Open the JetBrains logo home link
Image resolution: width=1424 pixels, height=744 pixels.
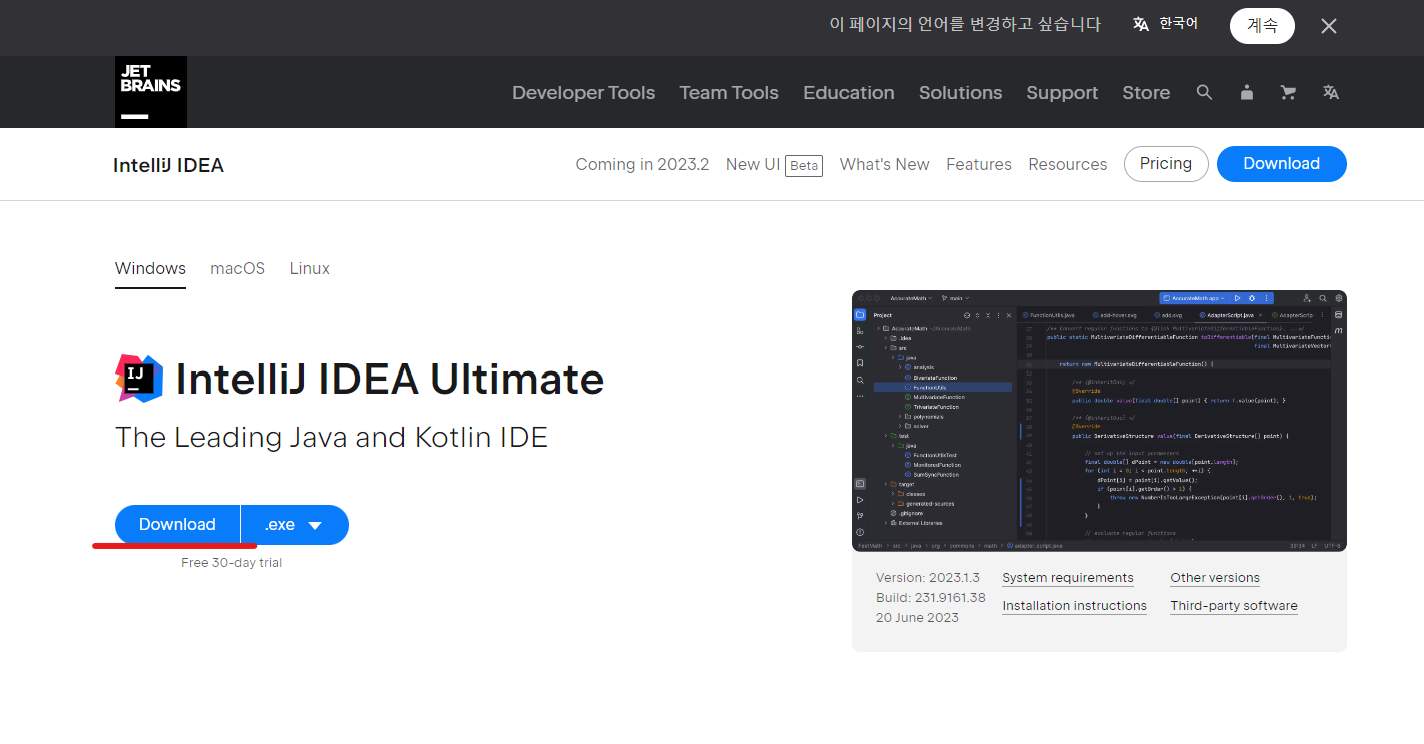[151, 92]
